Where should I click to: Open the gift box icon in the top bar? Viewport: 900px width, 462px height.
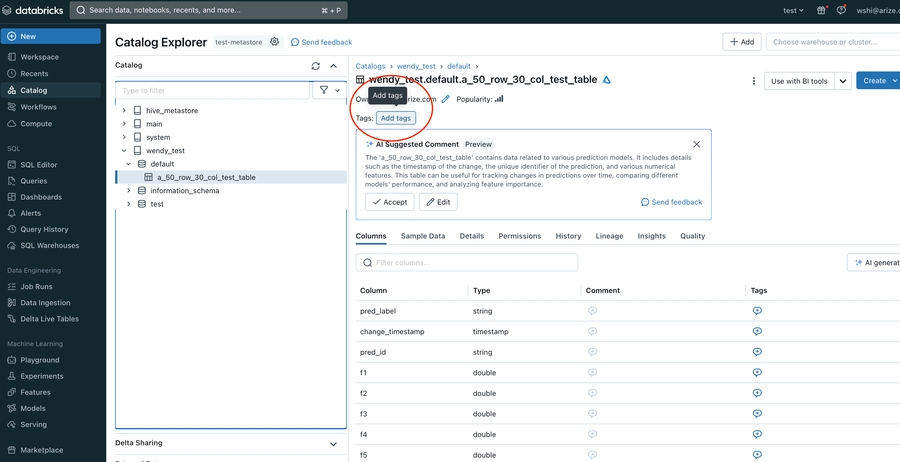click(821, 10)
